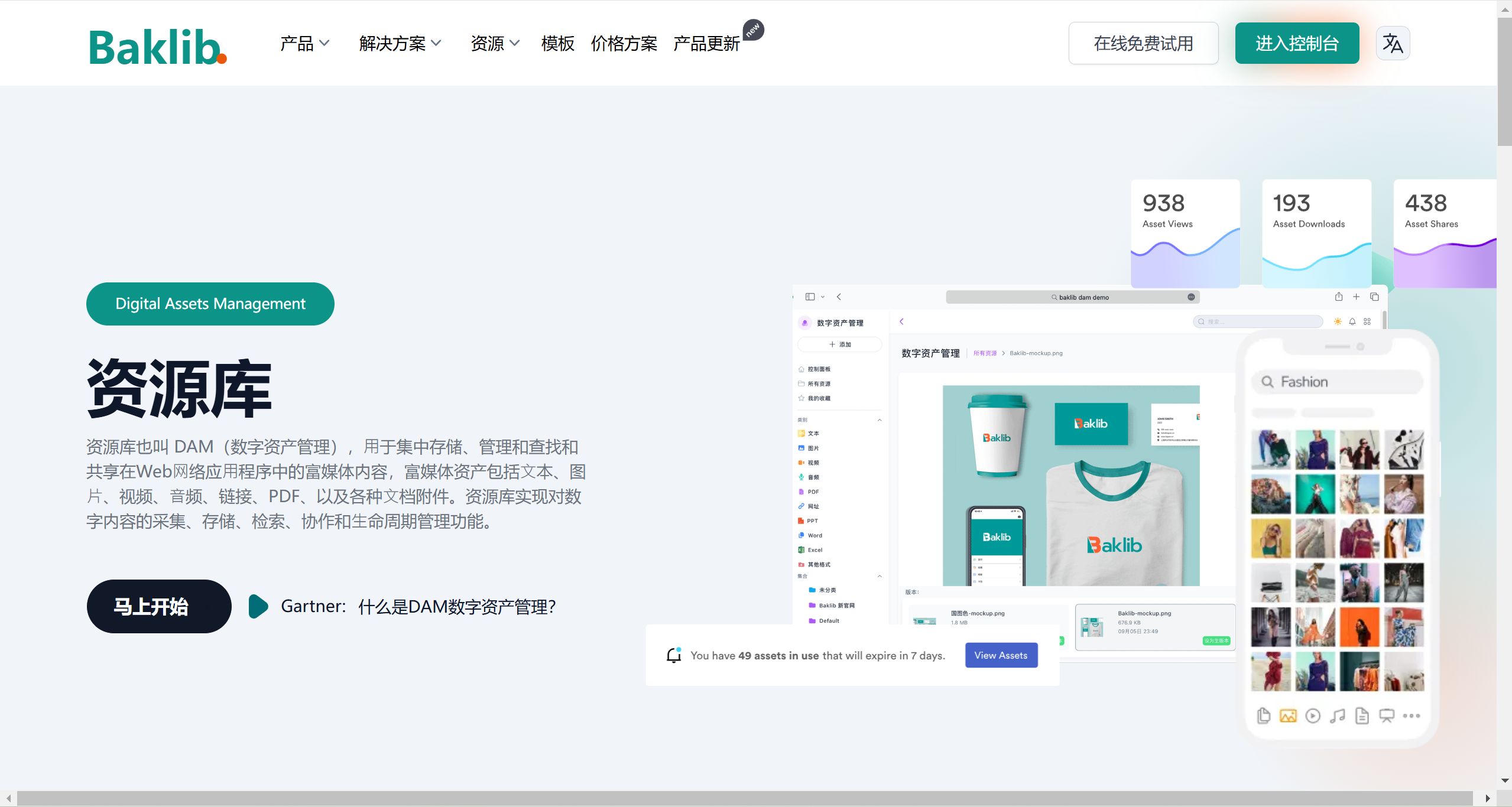Click the Fashion search field on the phone
Viewport: 1512px width, 807px height.
[x=1337, y=382]
